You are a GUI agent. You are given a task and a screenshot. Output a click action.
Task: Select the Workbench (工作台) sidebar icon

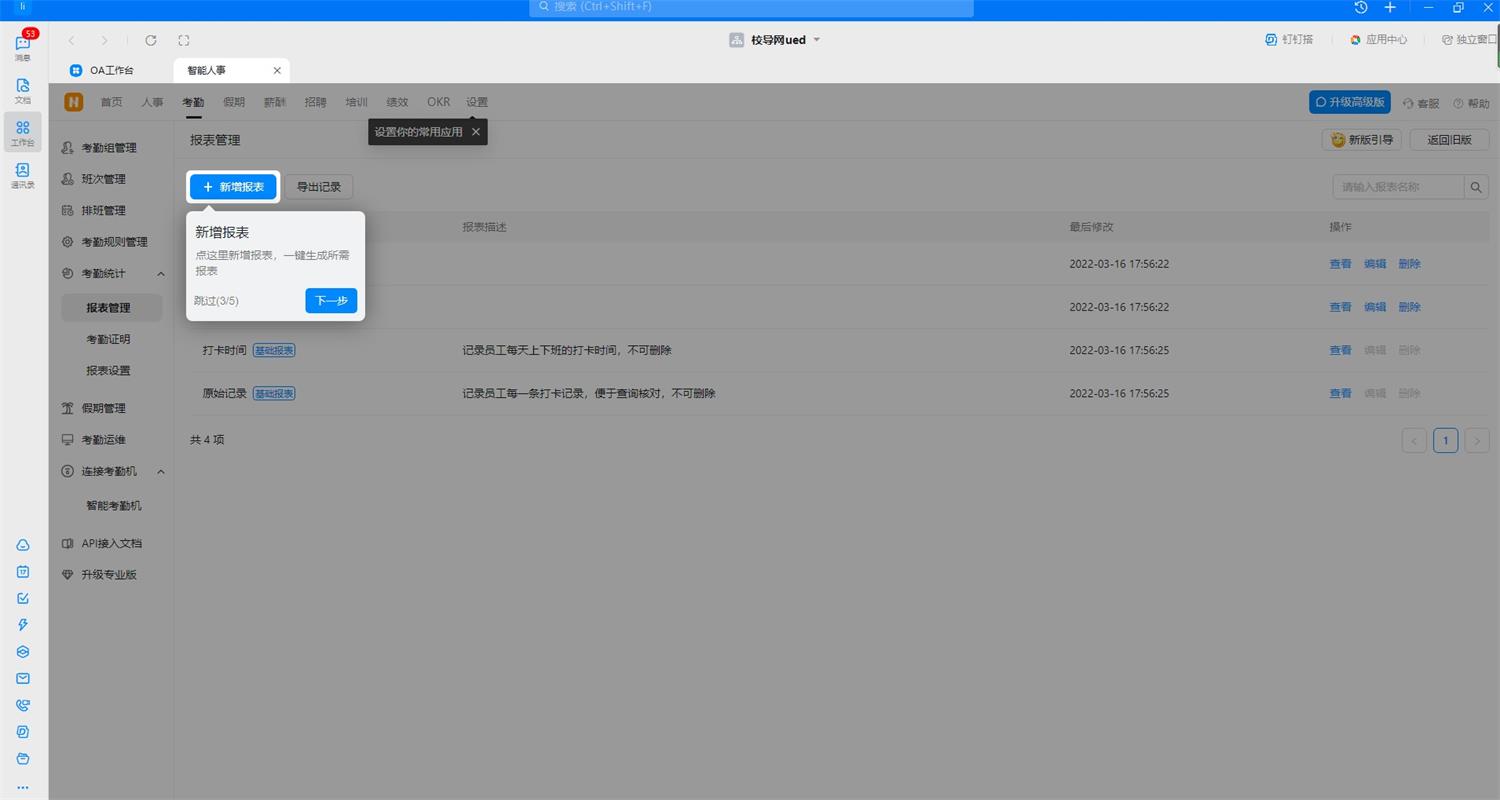(x=23, y=132)
